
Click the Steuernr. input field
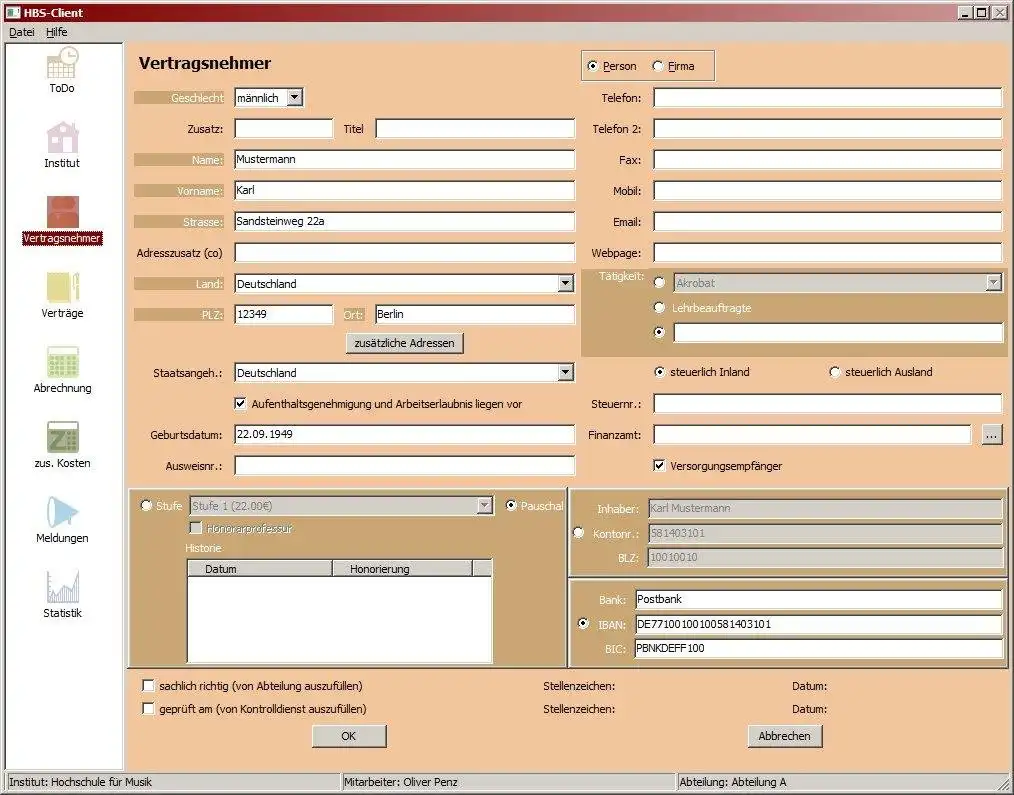827,404
